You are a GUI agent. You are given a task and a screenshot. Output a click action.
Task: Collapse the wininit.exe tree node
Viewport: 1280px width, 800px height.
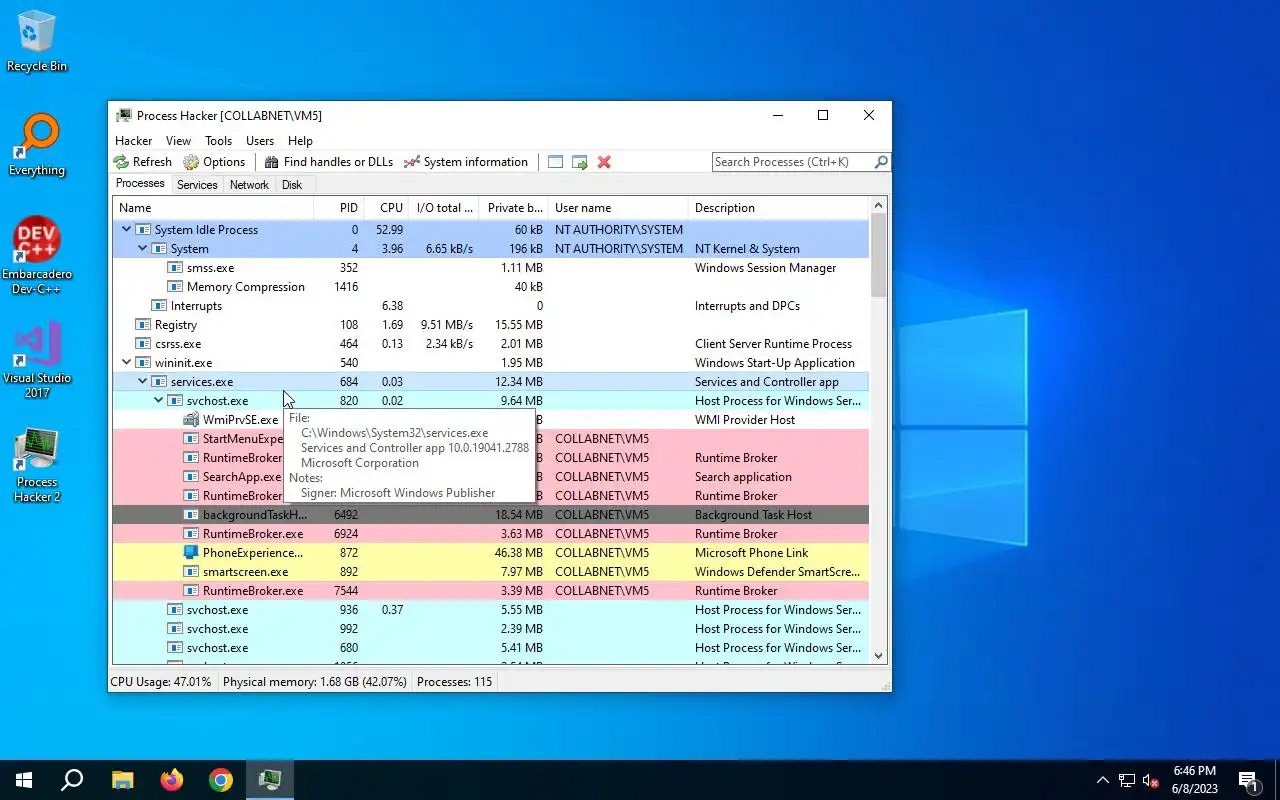point(126,363)
